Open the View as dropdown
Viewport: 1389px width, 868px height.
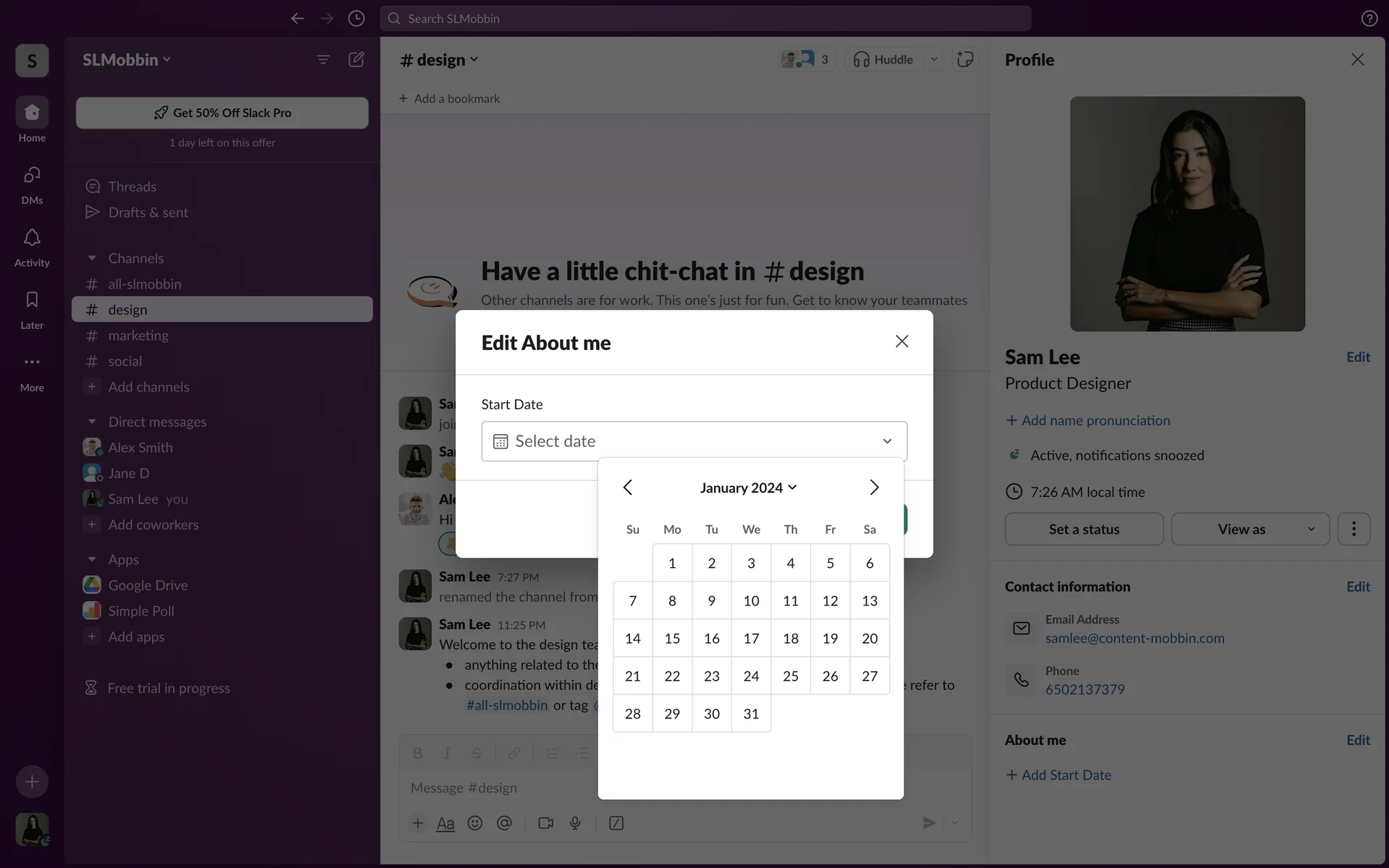(1249, 529)
